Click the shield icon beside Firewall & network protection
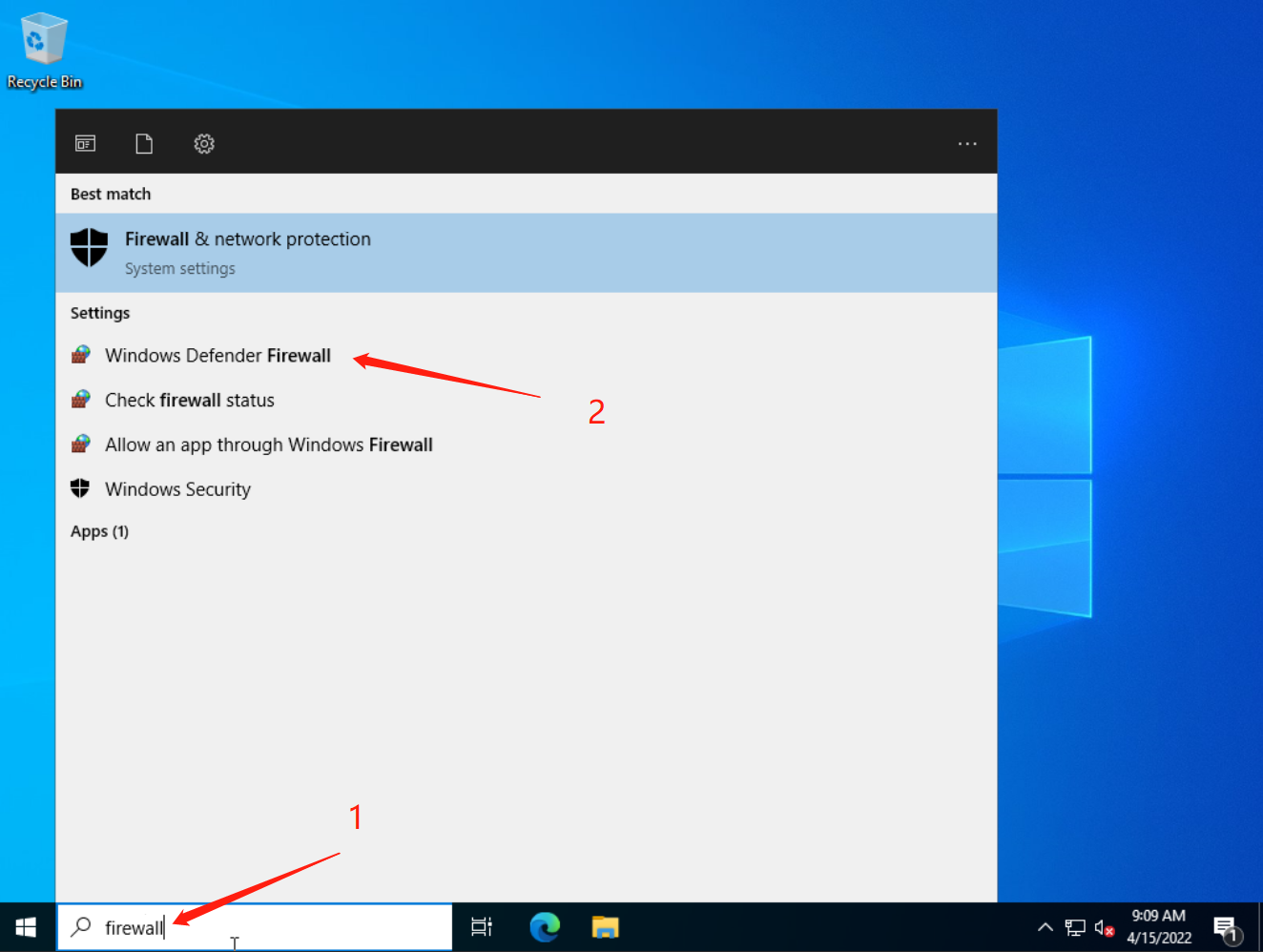This screenshot has width=1263, height=952. [x=90, y=248]
